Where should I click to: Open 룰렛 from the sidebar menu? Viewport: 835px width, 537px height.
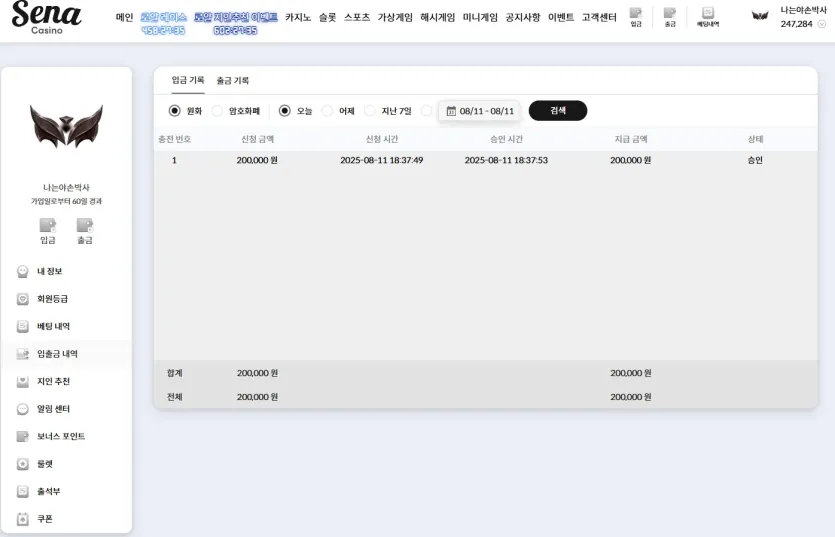click(x=44, y=464)
